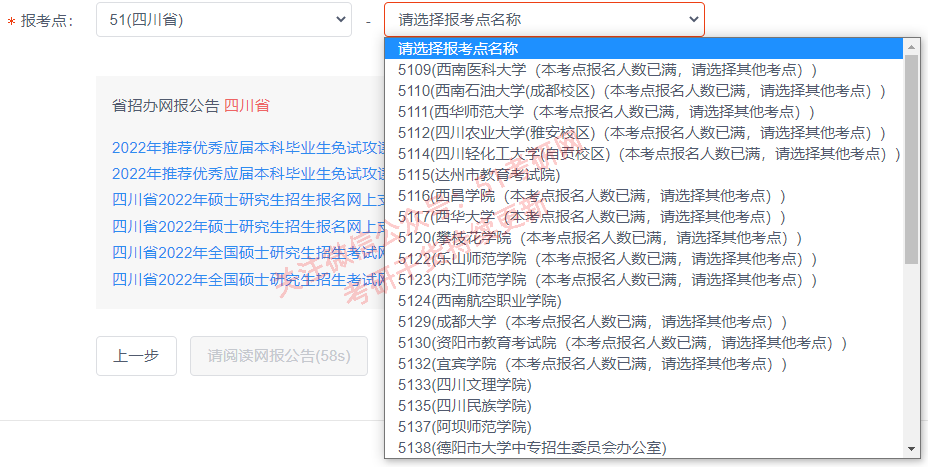Click the 省招办网报公告 heading text

pyautogui.click(x=166, y=106)
